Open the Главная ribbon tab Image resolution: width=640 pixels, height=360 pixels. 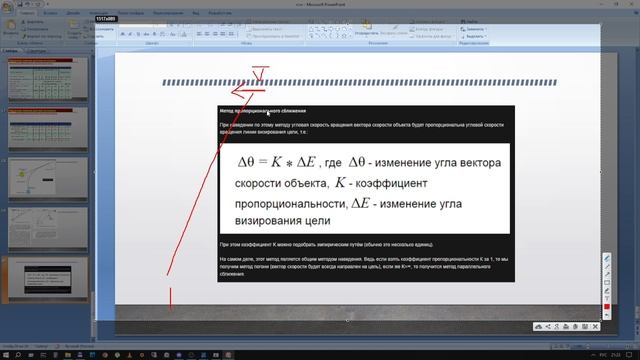coord(28,13)
